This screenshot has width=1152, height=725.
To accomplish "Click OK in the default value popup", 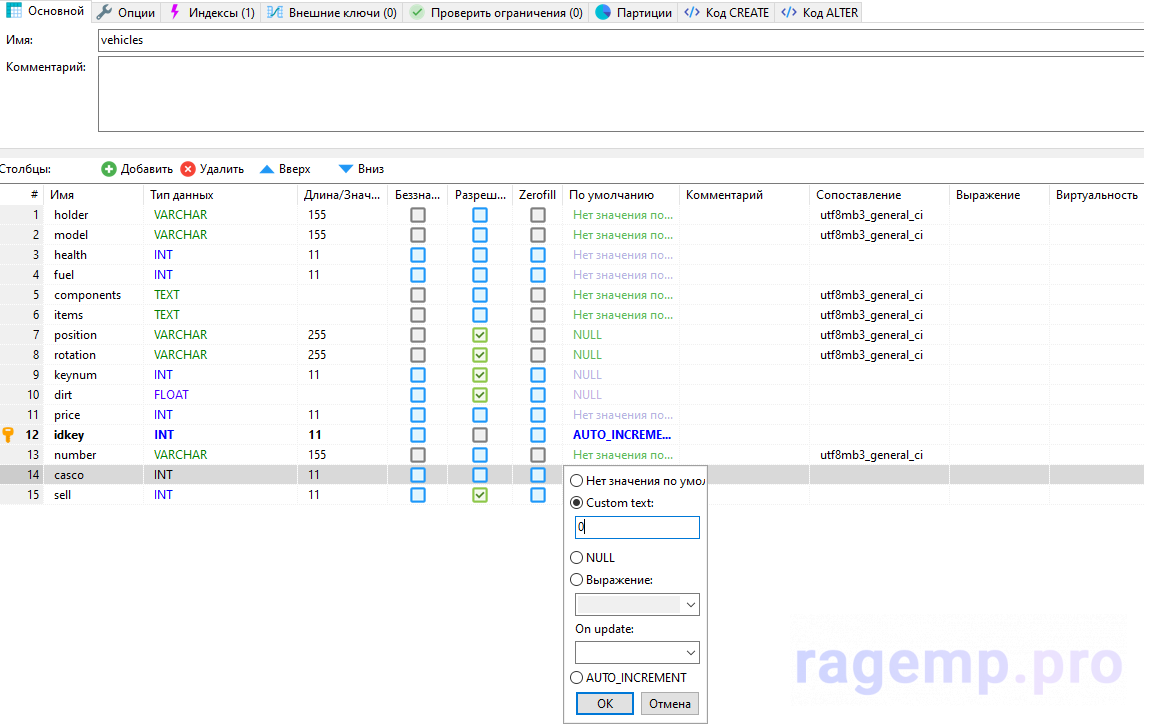I will [605, 704].
